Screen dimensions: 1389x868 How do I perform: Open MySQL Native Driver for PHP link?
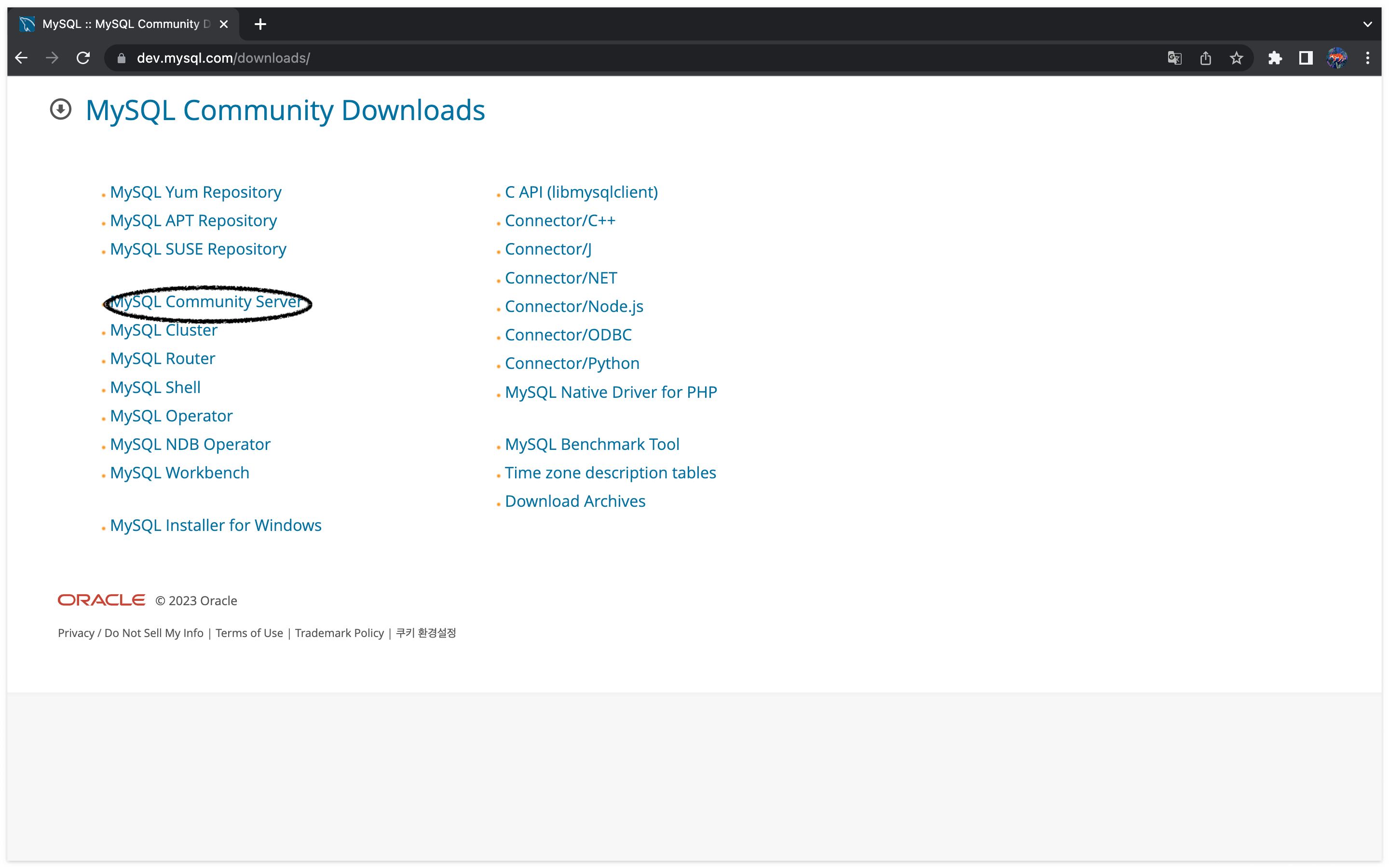(611, 392)
